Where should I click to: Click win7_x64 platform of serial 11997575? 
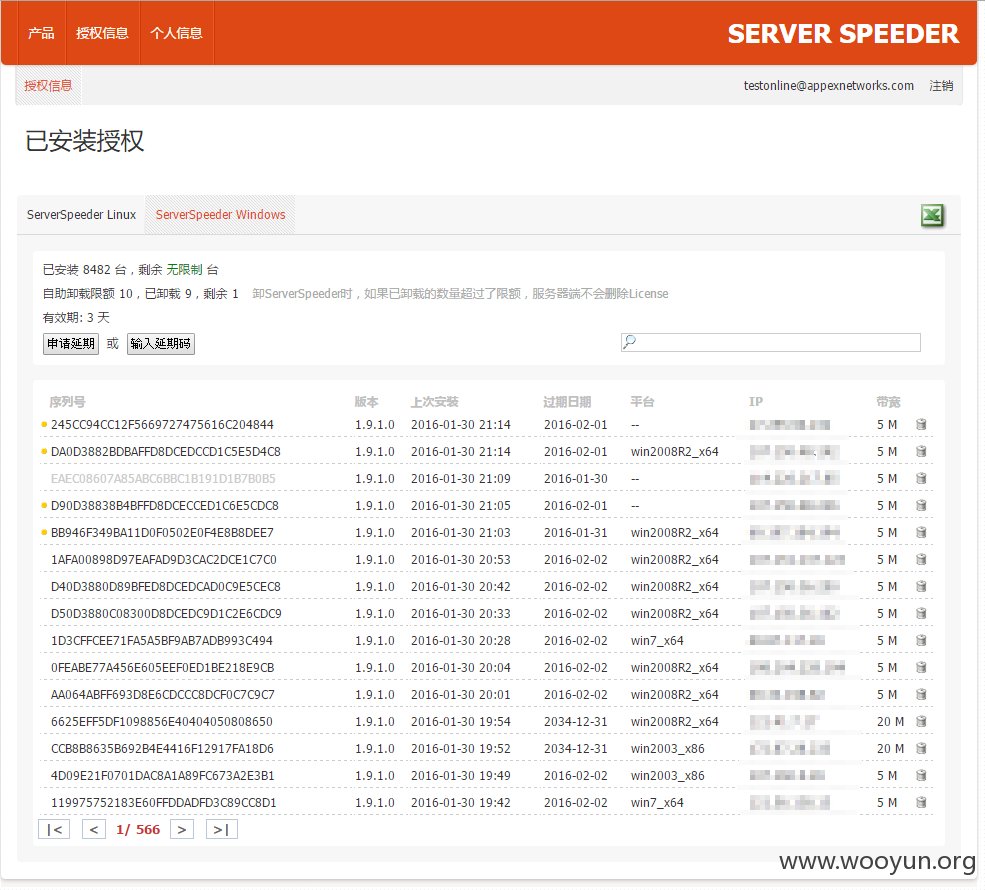coord(657,803)
